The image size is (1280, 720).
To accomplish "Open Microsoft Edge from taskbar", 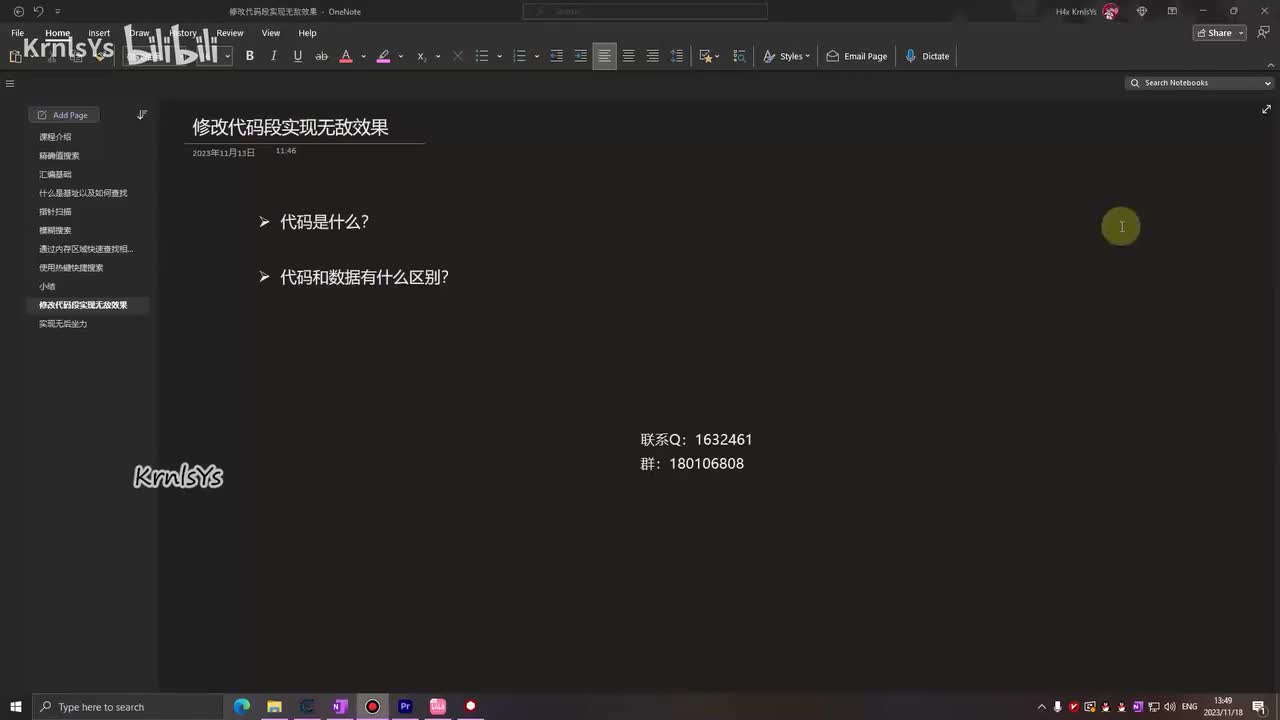I will (x=242, y=707).
